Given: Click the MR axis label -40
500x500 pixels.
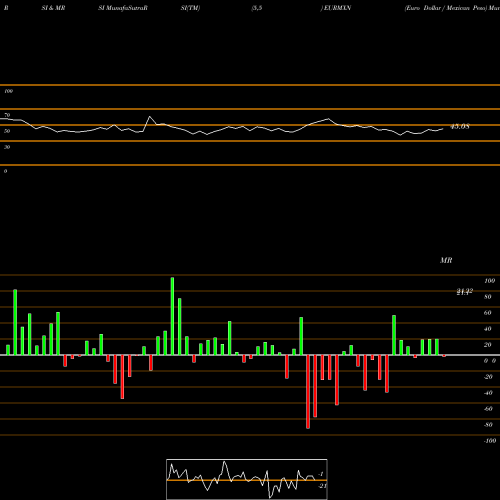Looking at the screenshot, I should pos(488,393).
